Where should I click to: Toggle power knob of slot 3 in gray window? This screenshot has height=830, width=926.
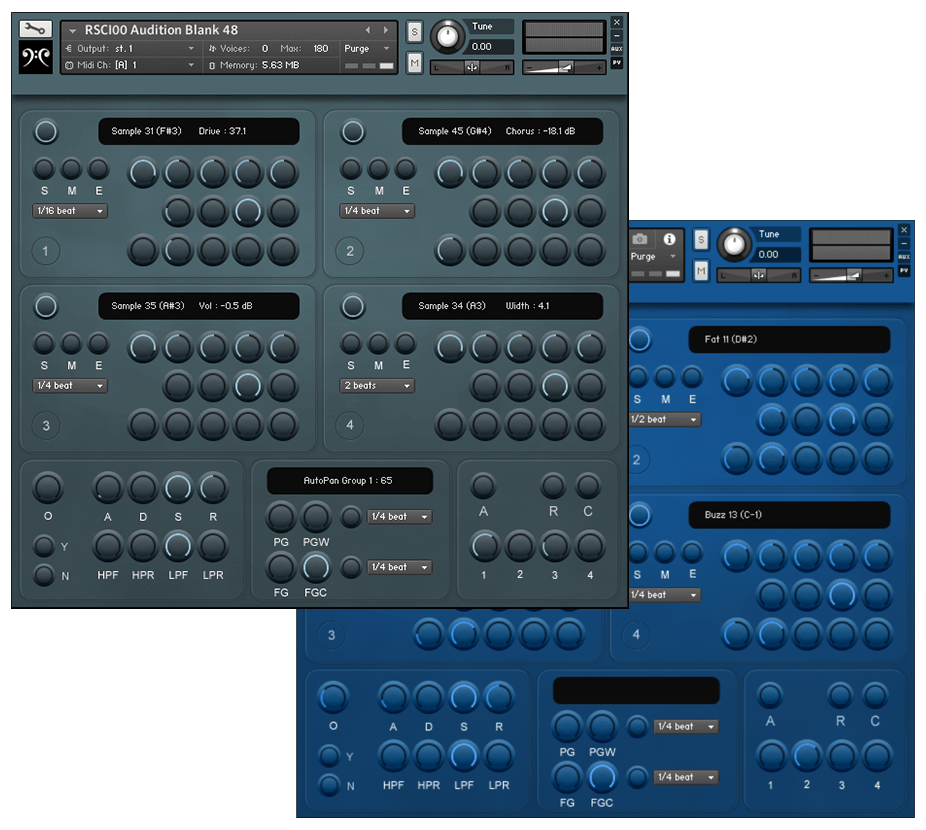coord(46,307)
